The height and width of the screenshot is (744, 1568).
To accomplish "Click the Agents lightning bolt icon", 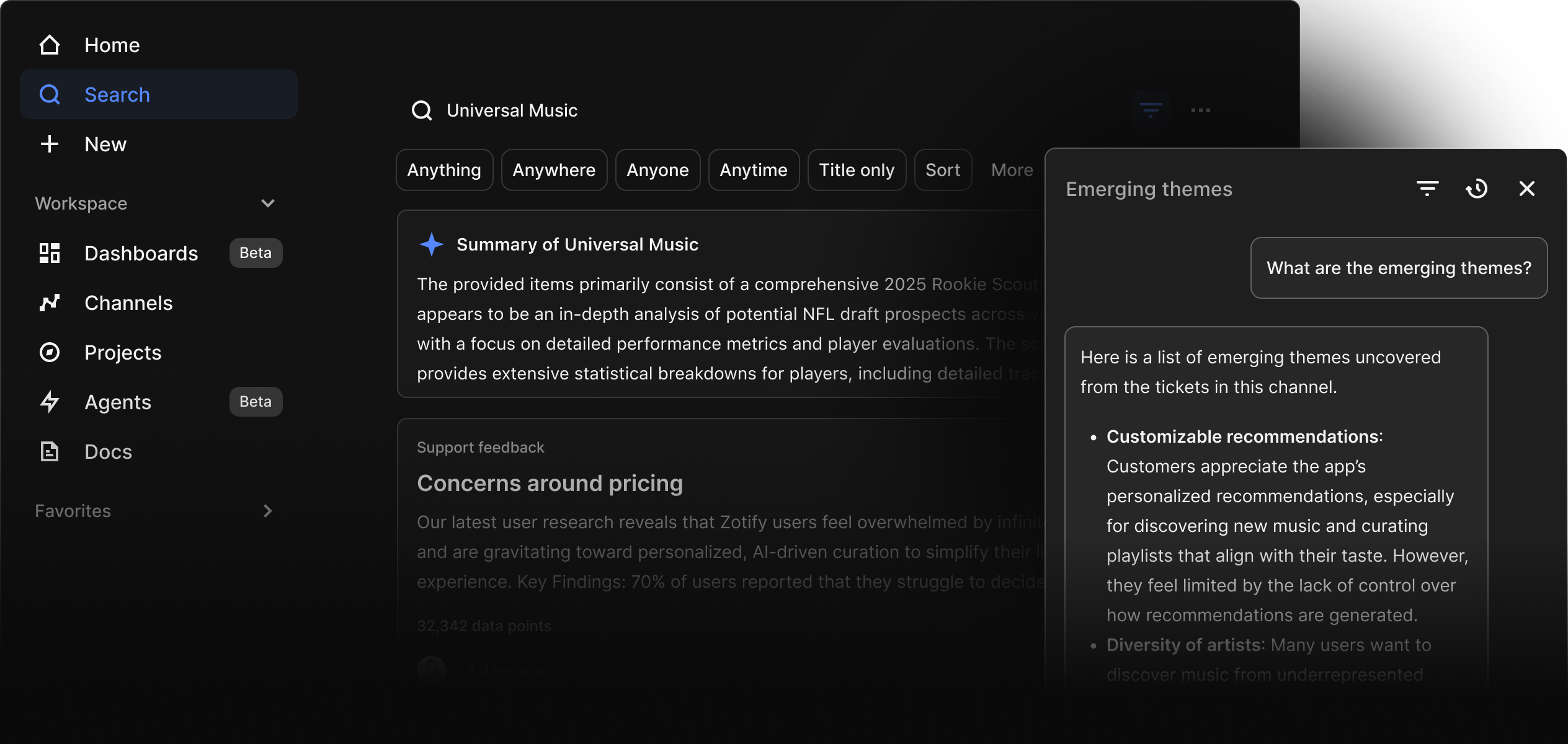I will [50, 402].
